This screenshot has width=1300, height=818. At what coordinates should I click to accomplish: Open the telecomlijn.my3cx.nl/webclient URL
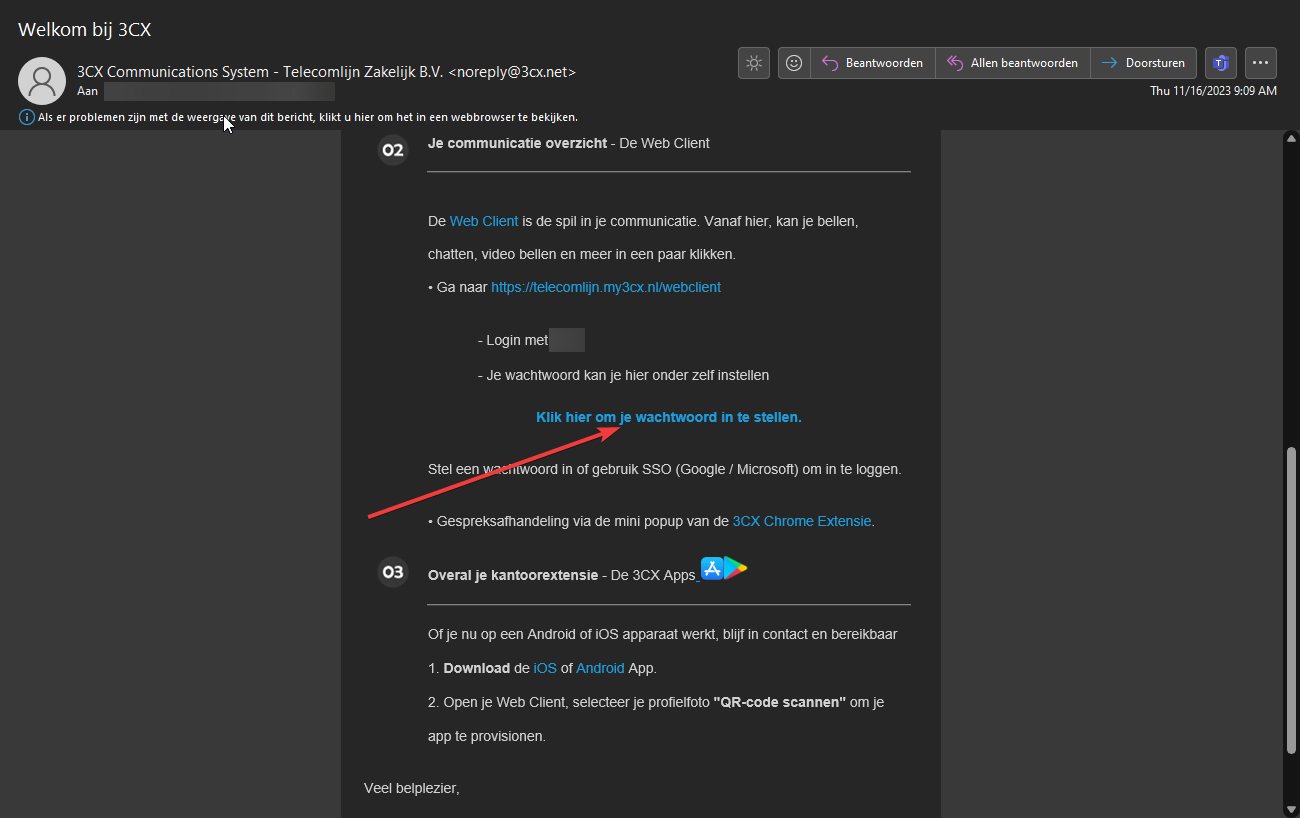pyautogui.click(x=606, y=287)
